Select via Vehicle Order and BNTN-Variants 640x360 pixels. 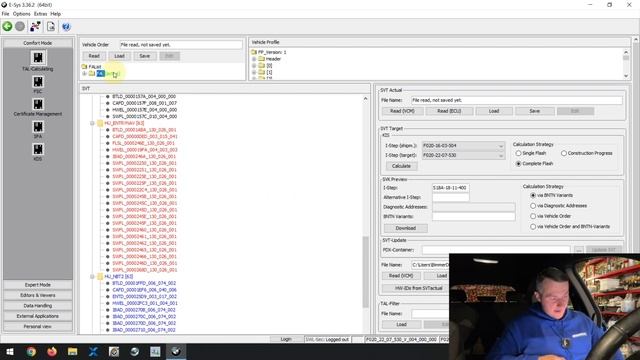click(x=533, y=227)
